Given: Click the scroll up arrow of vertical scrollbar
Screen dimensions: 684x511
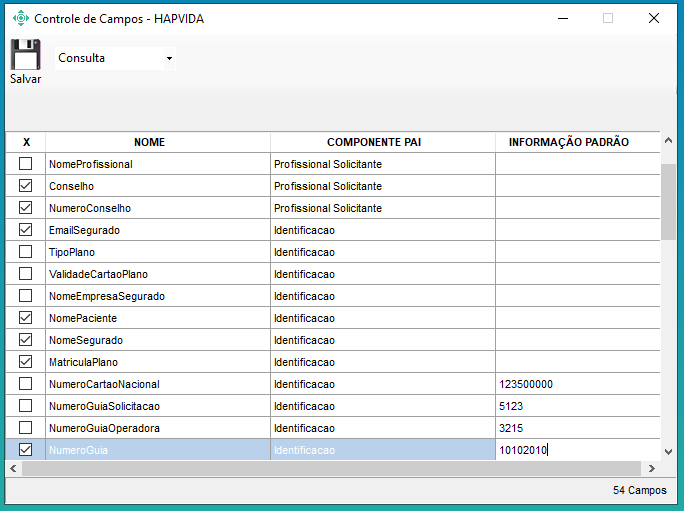Looking at the screenshot, I should (668, 141).
